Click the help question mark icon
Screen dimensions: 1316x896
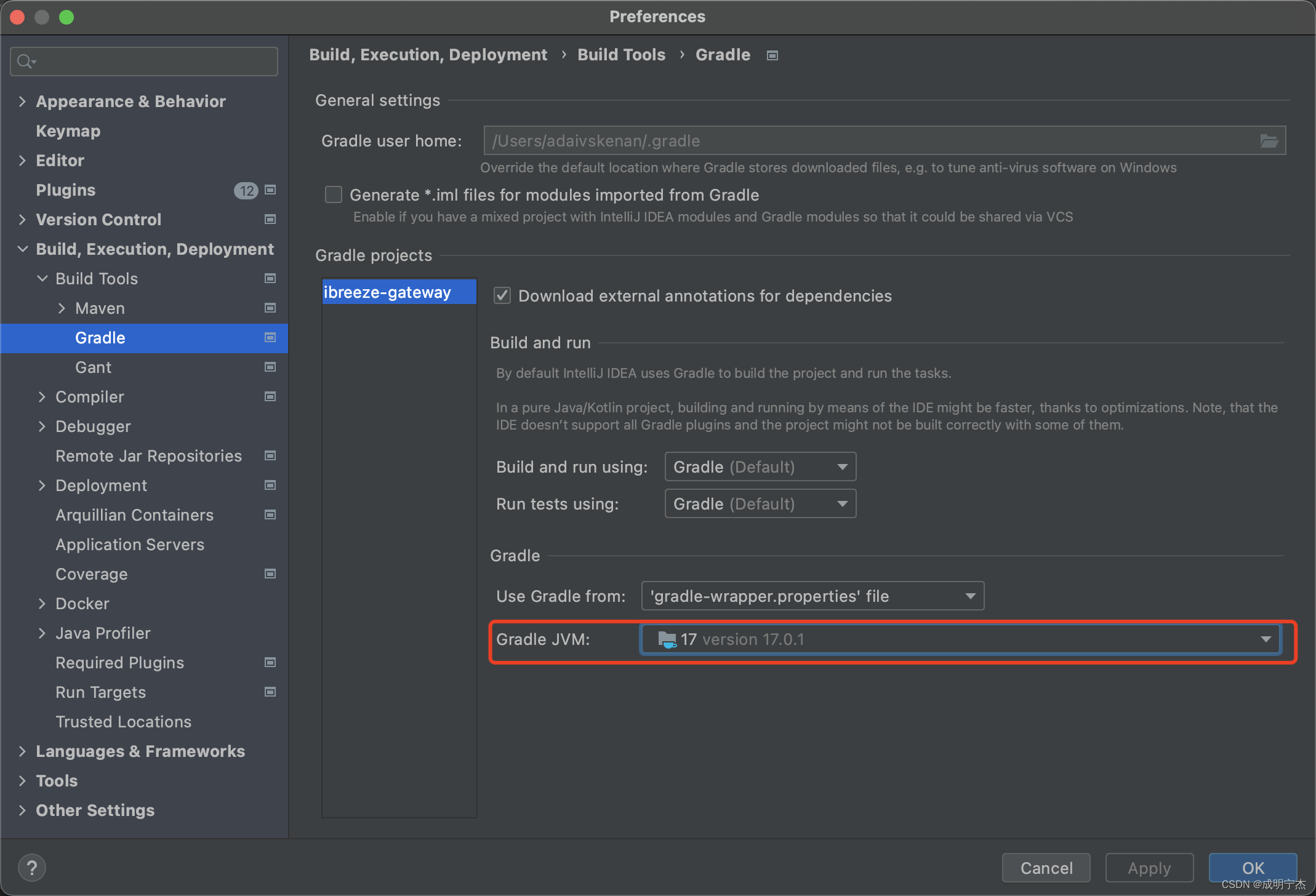(32, 867)
